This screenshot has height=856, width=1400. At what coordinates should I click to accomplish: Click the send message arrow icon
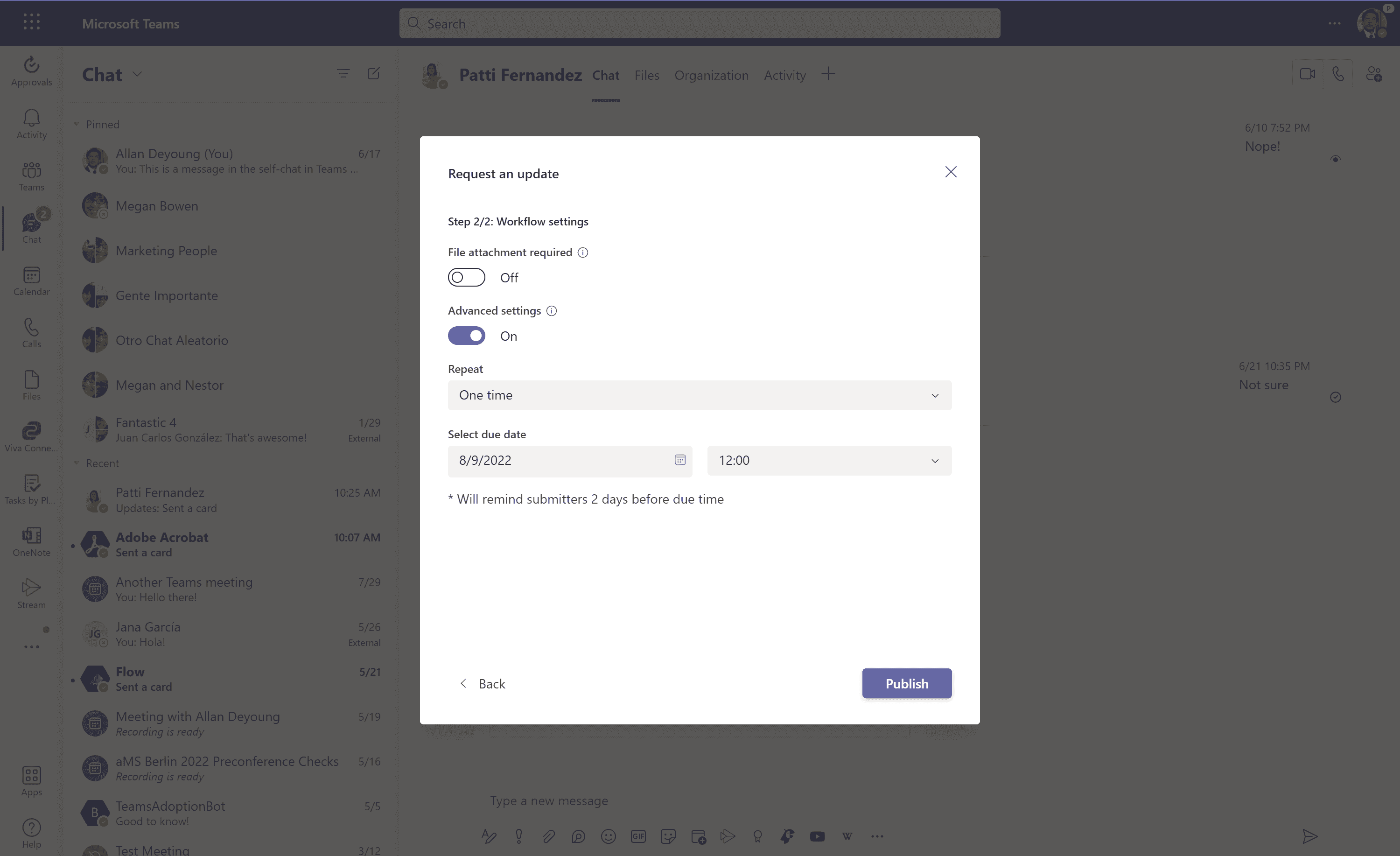coord(1310,836)
